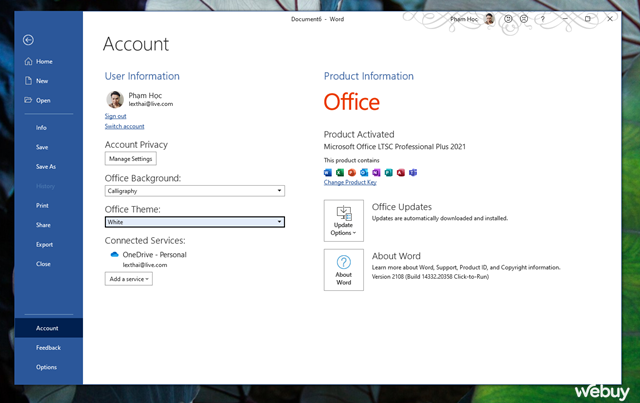This screenshot has width=640, height=403.
Task: Click the user photo under User Information
Action: 115,99
